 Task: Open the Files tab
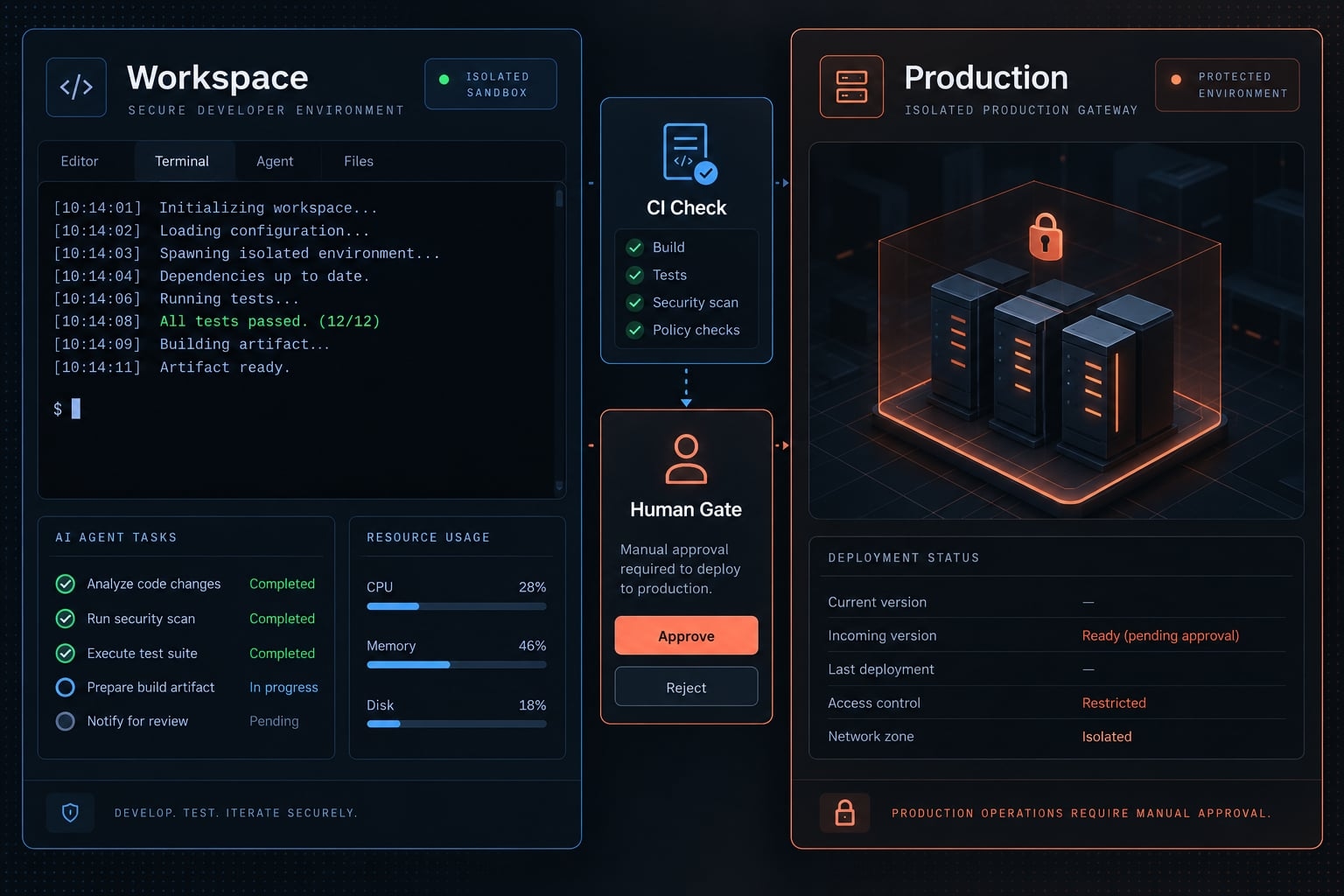(x=359, y=161)
